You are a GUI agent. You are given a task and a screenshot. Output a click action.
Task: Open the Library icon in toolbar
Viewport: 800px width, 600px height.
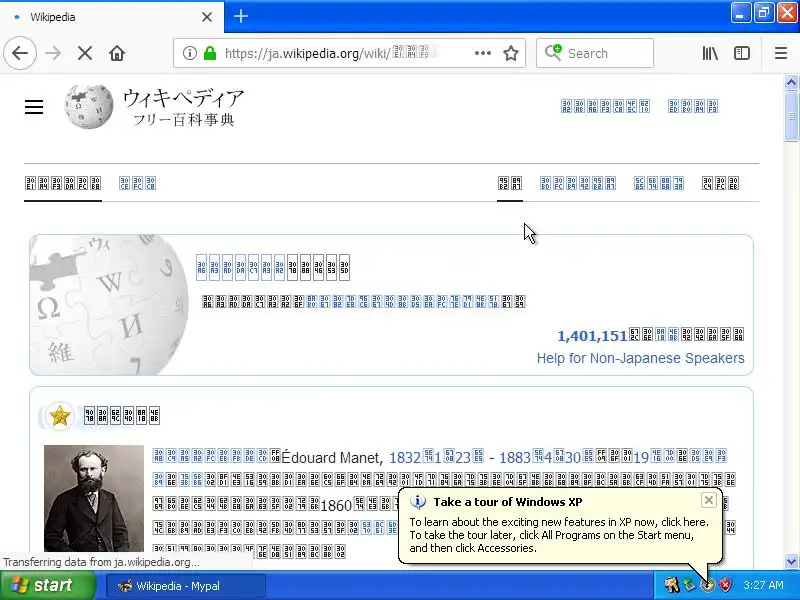click(710, 53)
